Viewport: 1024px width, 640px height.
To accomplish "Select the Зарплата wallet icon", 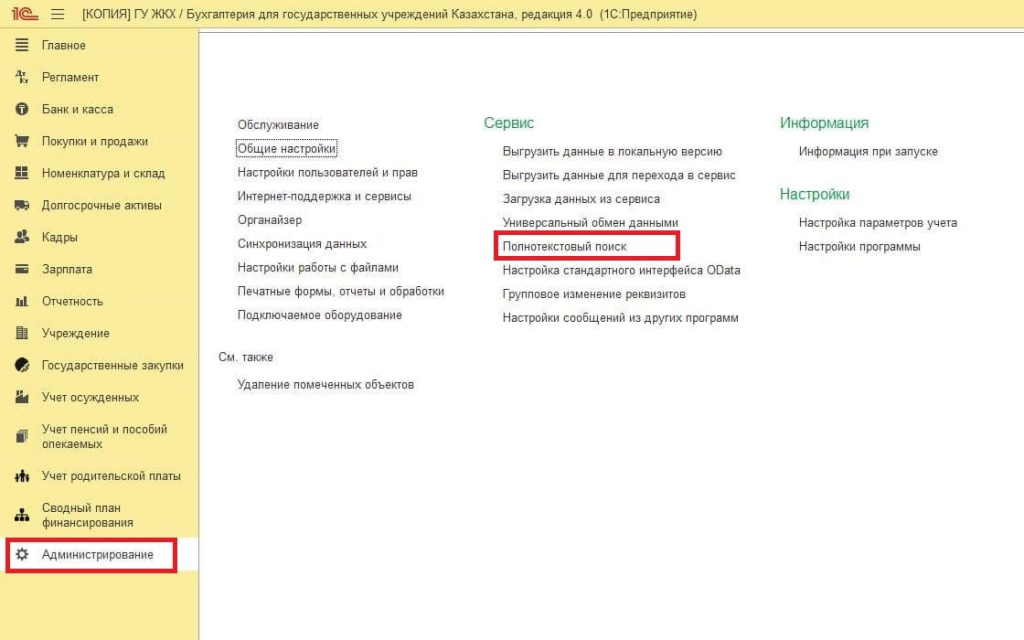I will 20,269.
